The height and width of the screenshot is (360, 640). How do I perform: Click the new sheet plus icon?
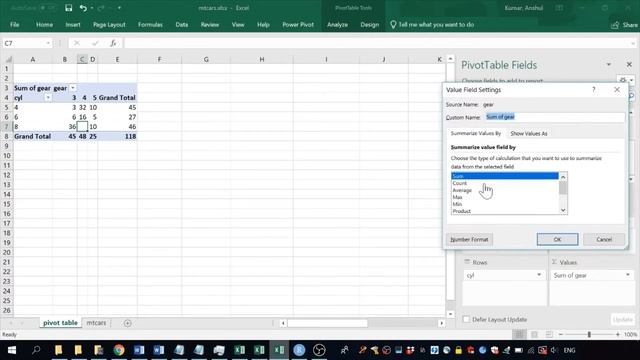click(128, 323)
